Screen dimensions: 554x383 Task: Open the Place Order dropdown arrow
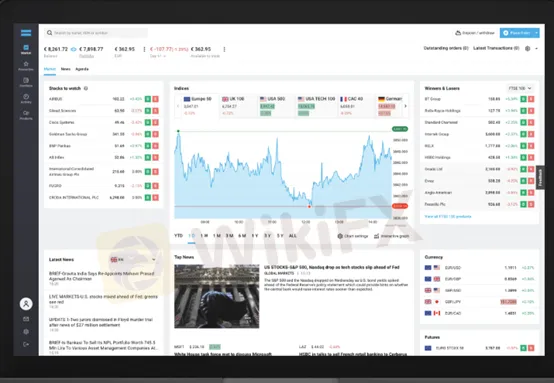537,33
